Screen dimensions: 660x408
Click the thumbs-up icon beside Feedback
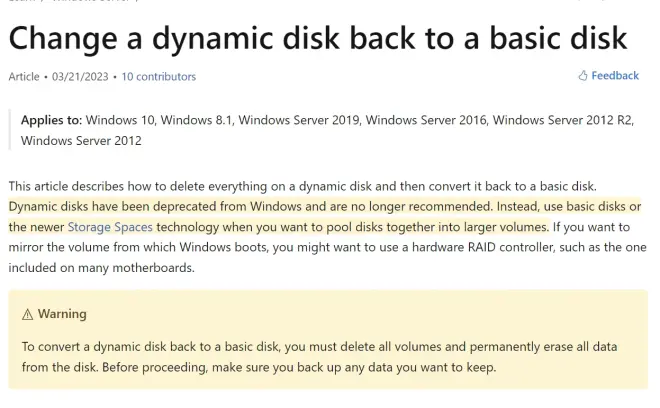(x=583, y=76)
